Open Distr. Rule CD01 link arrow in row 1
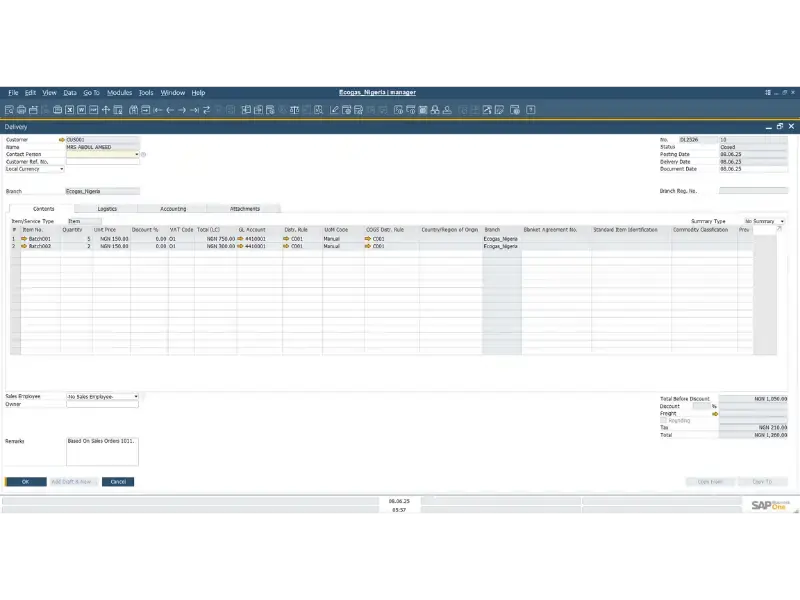The image size is (800, 600). (287, 240)
